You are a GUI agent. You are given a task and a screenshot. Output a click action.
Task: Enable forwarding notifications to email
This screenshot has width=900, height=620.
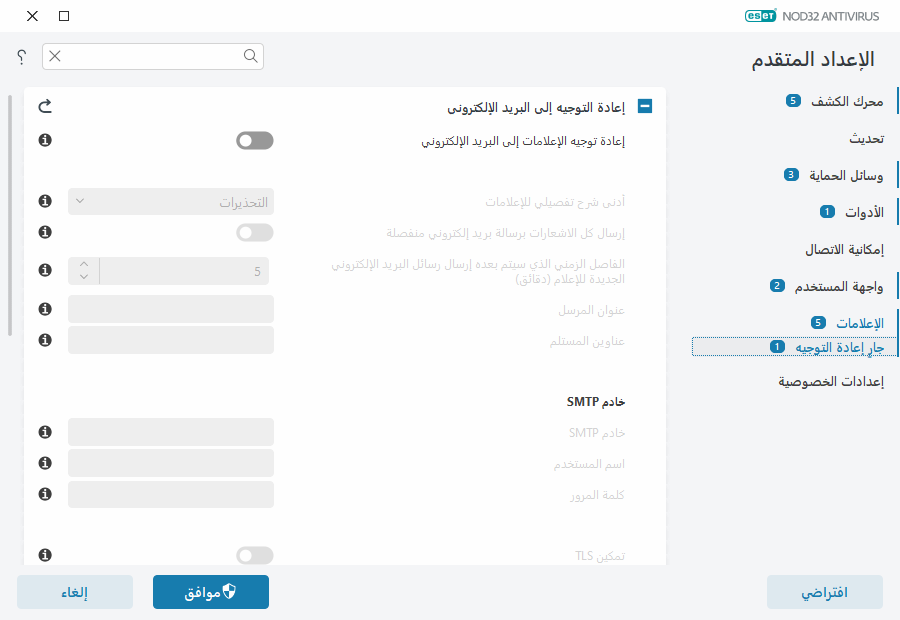[254, 140]
